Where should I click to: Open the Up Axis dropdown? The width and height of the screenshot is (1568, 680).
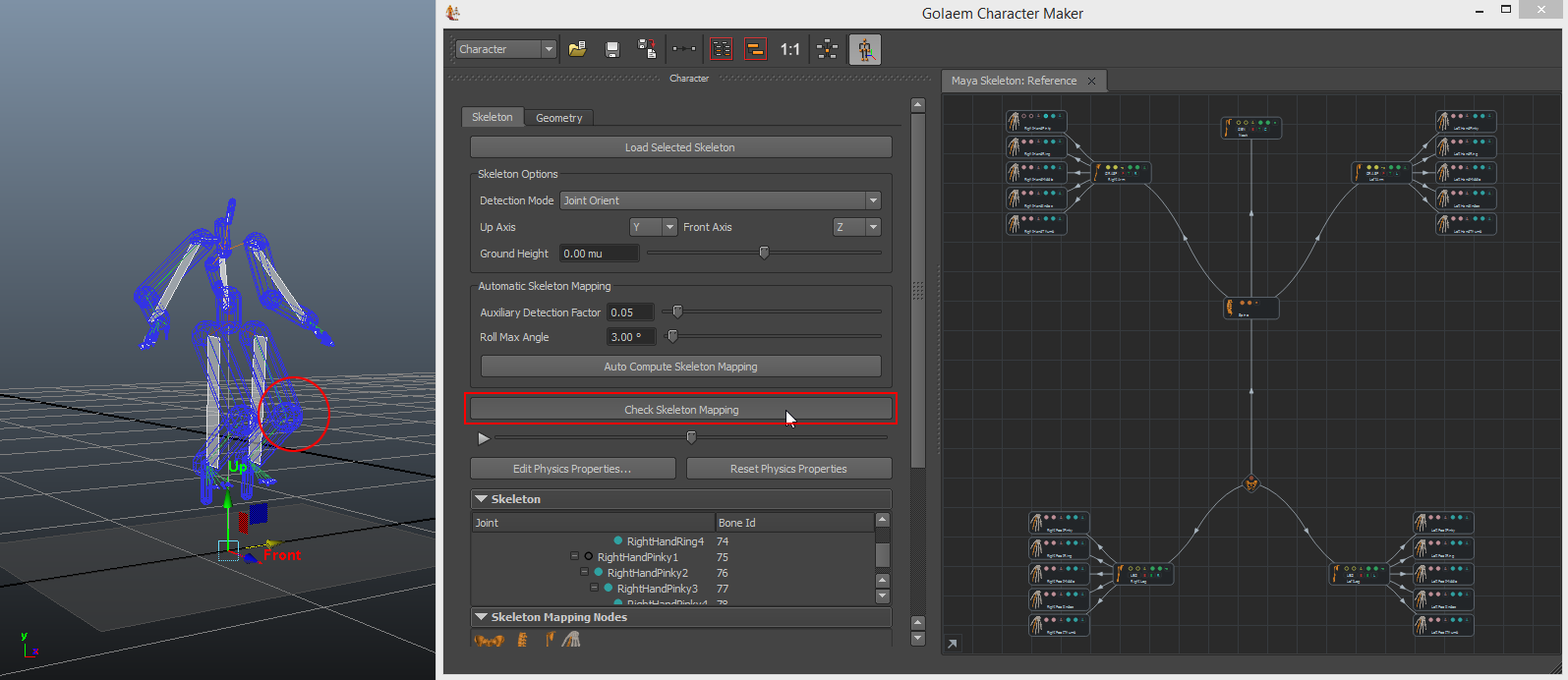653,227
